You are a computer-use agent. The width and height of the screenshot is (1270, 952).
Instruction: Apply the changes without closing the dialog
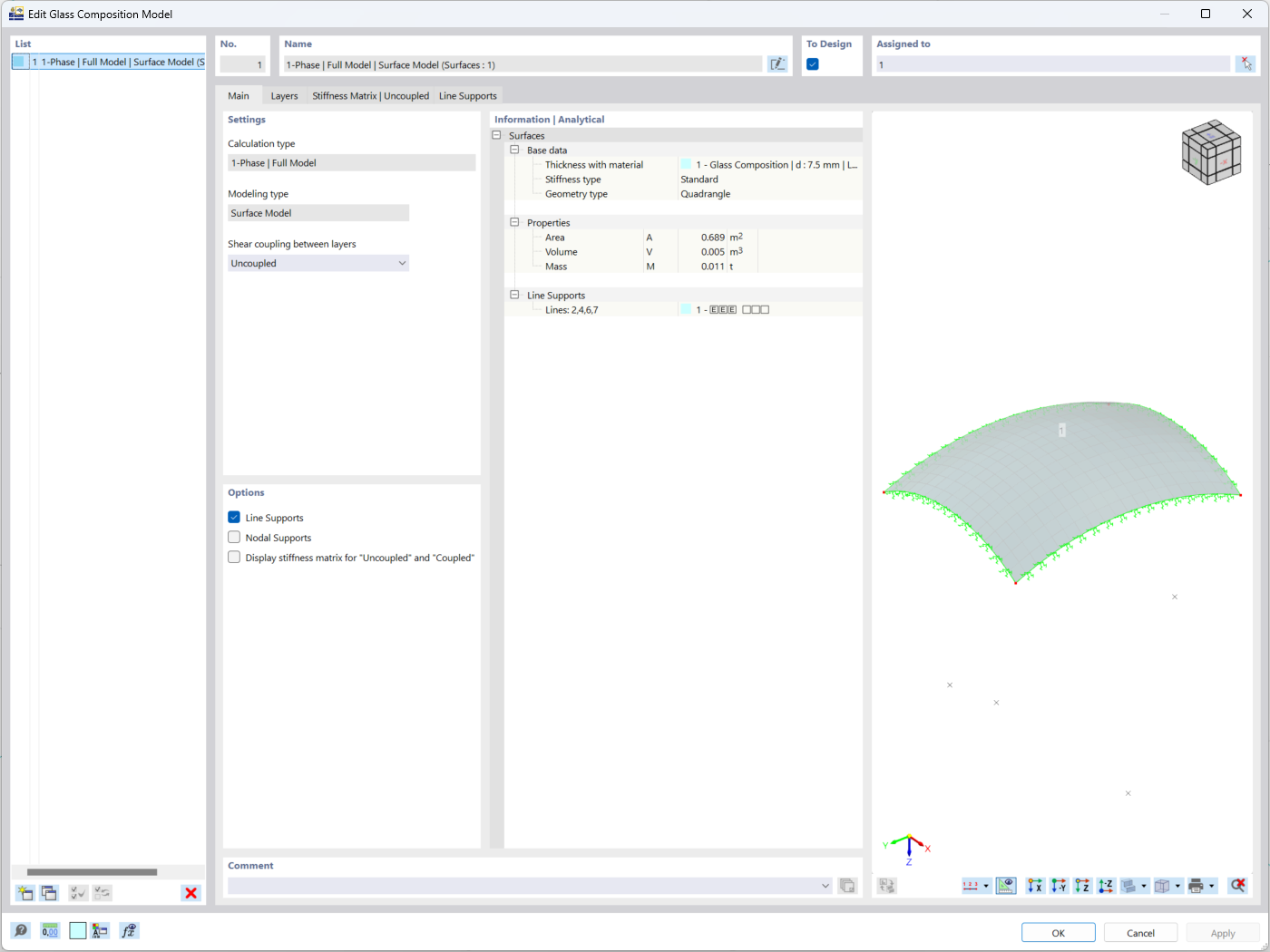tap(1223, 932)
